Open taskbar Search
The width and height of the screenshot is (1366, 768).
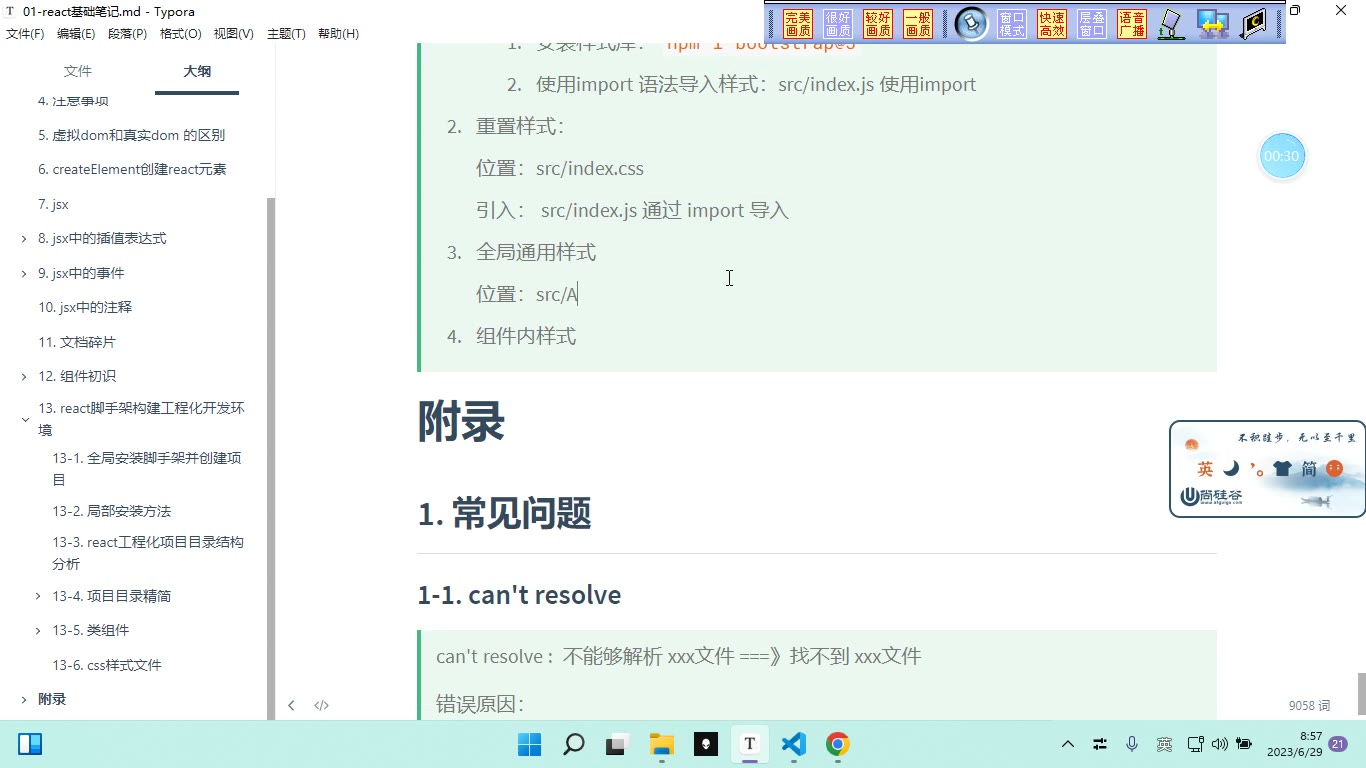coord(573,744)
